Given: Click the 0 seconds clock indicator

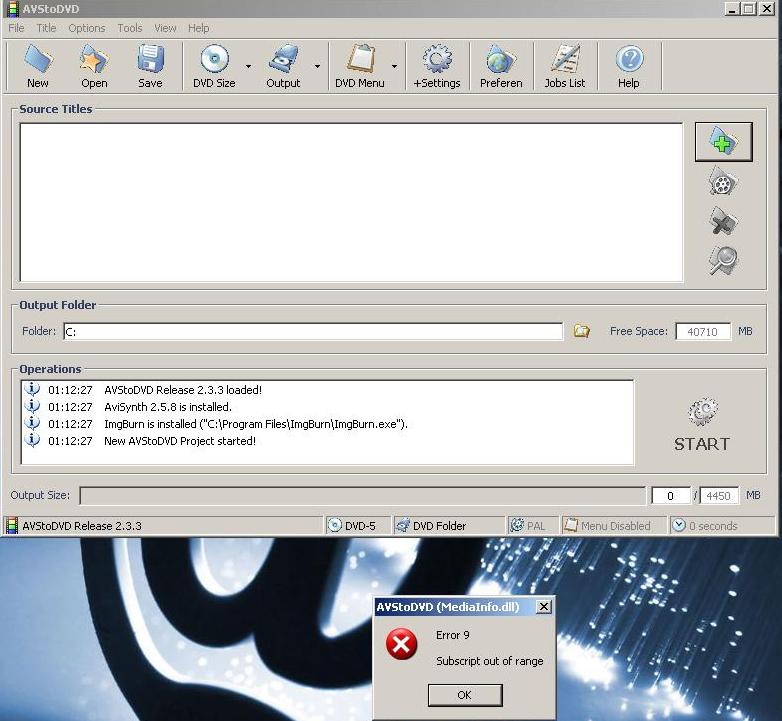Looking at the screenshot, I should pos(722,526).
